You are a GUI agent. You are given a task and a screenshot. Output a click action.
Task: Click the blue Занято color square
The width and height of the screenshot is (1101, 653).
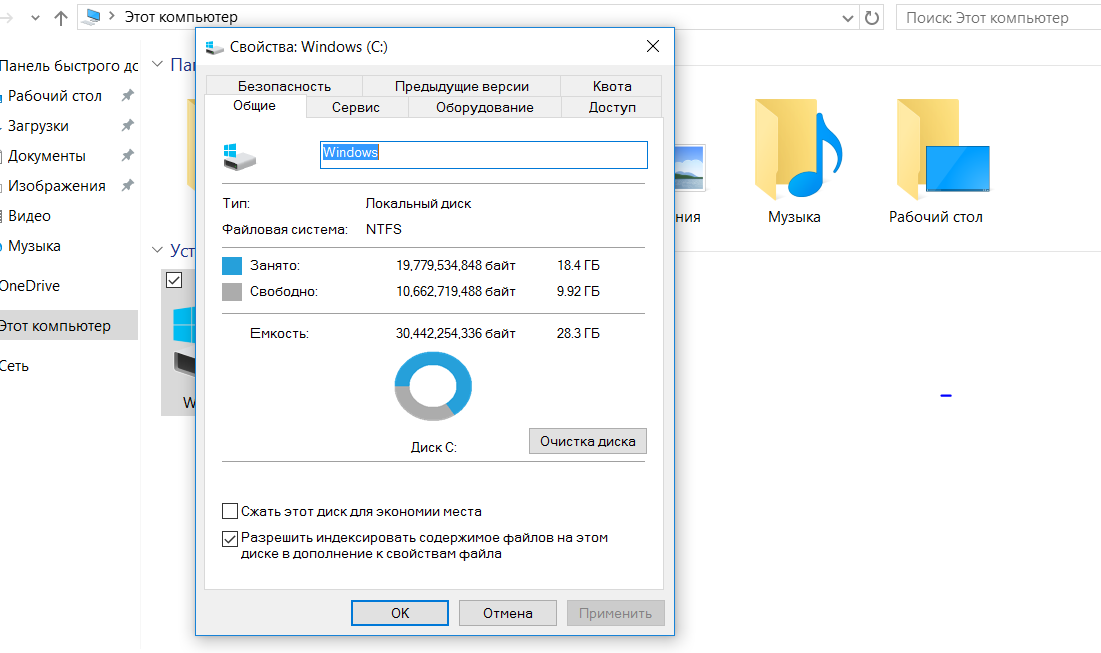point(232,265)
